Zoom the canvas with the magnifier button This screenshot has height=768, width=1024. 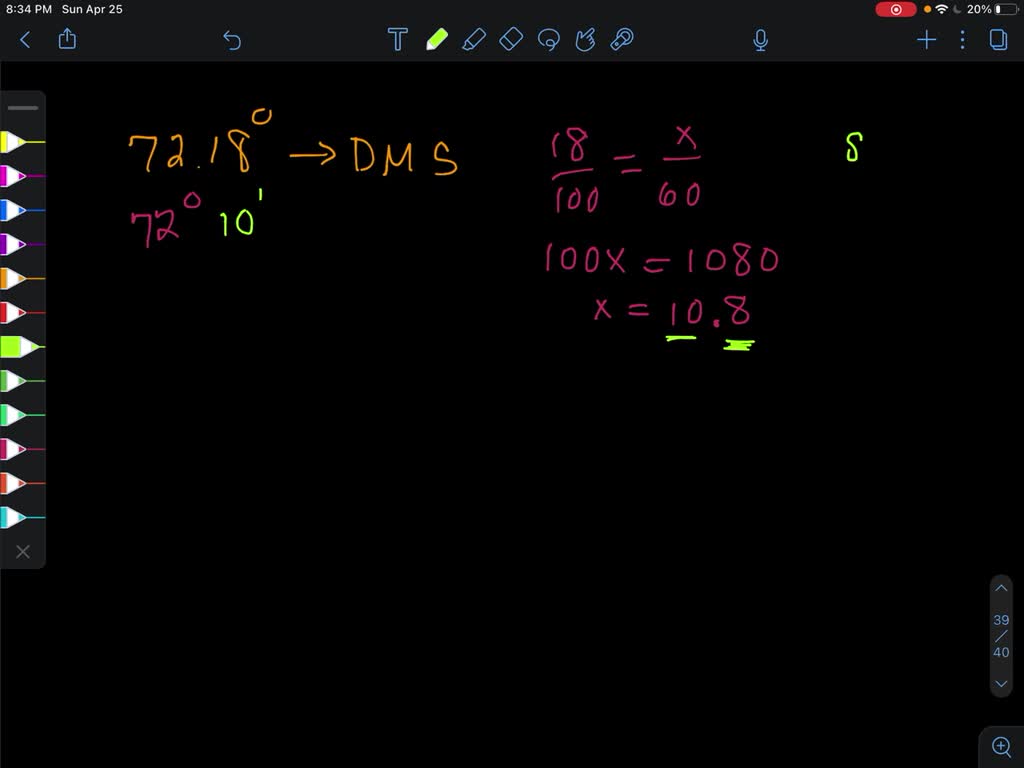coord(1001,745)
